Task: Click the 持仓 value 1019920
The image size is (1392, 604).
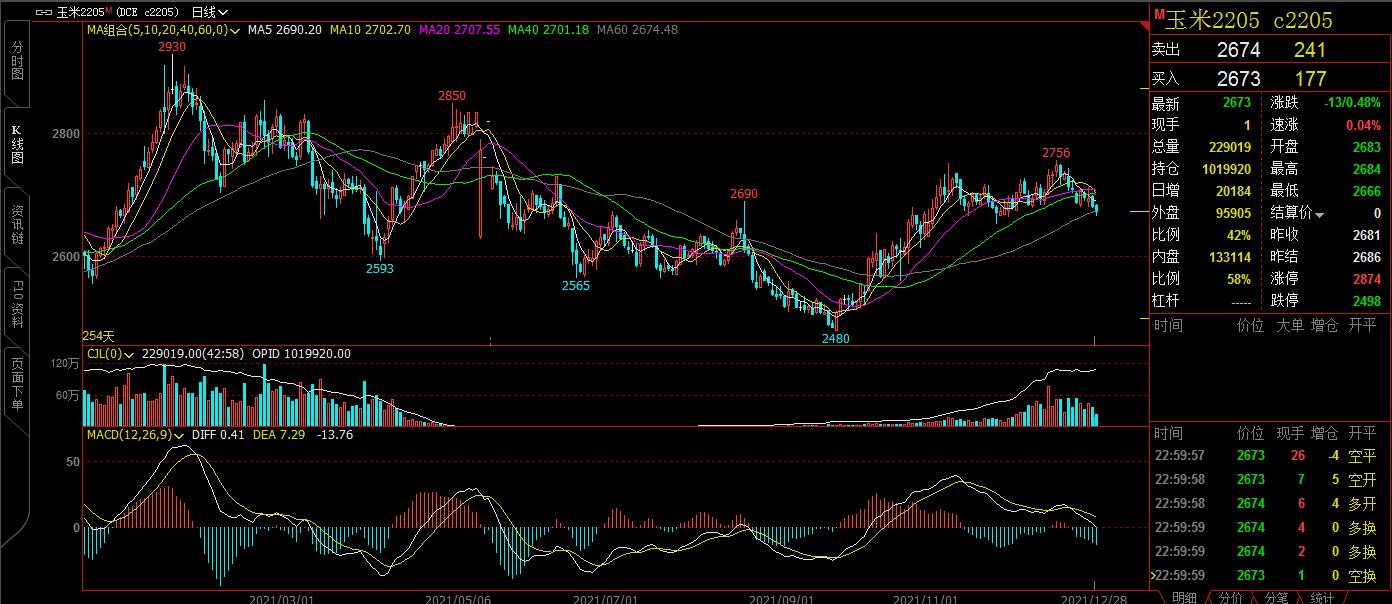Action: (1226, 170)
